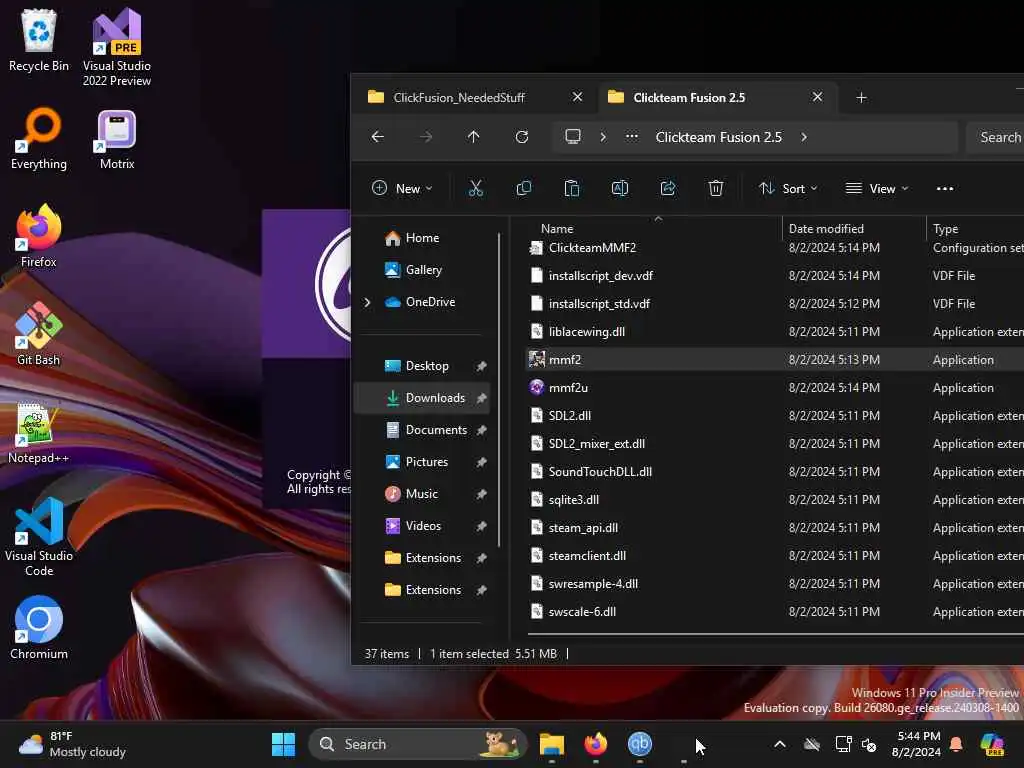The image size is (1024, 768).
Task: Click chevron after the monitor breadcrumb icon
Action: (603, 137)
